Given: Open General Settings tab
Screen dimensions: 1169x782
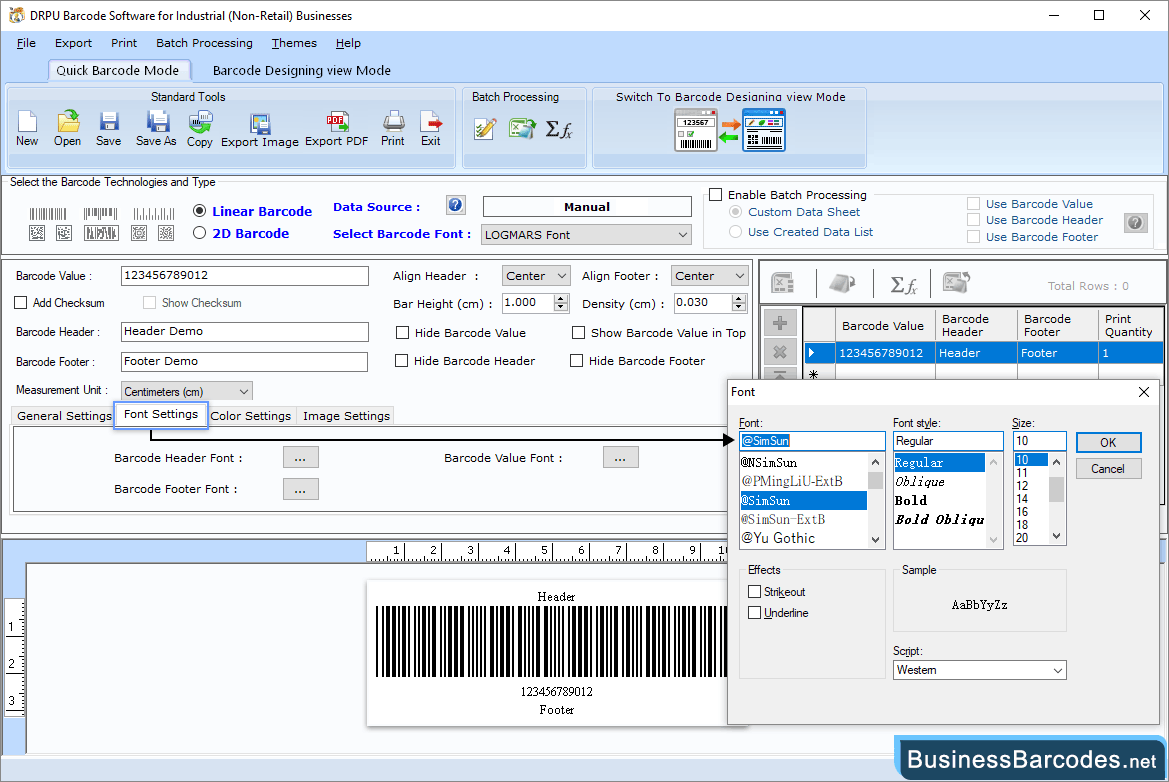Looking at the screenshot, I should 64,416.
